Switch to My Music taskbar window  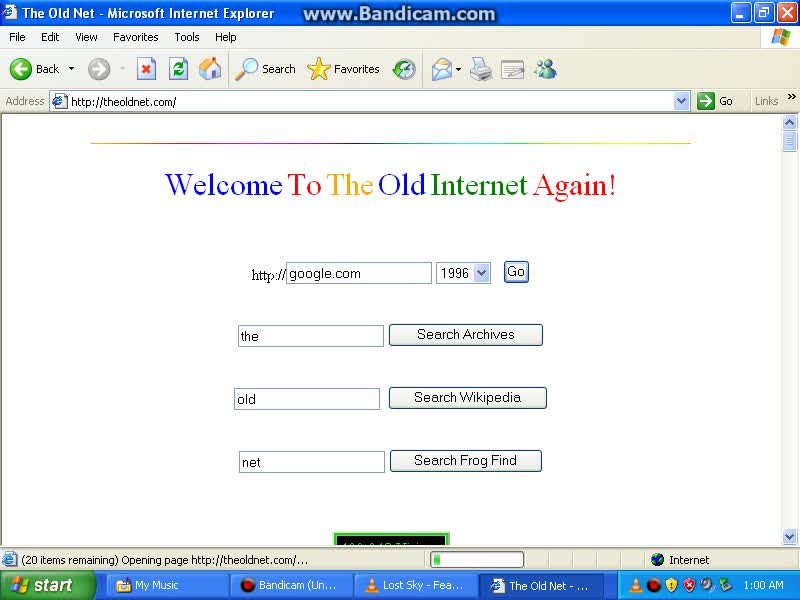166,585
